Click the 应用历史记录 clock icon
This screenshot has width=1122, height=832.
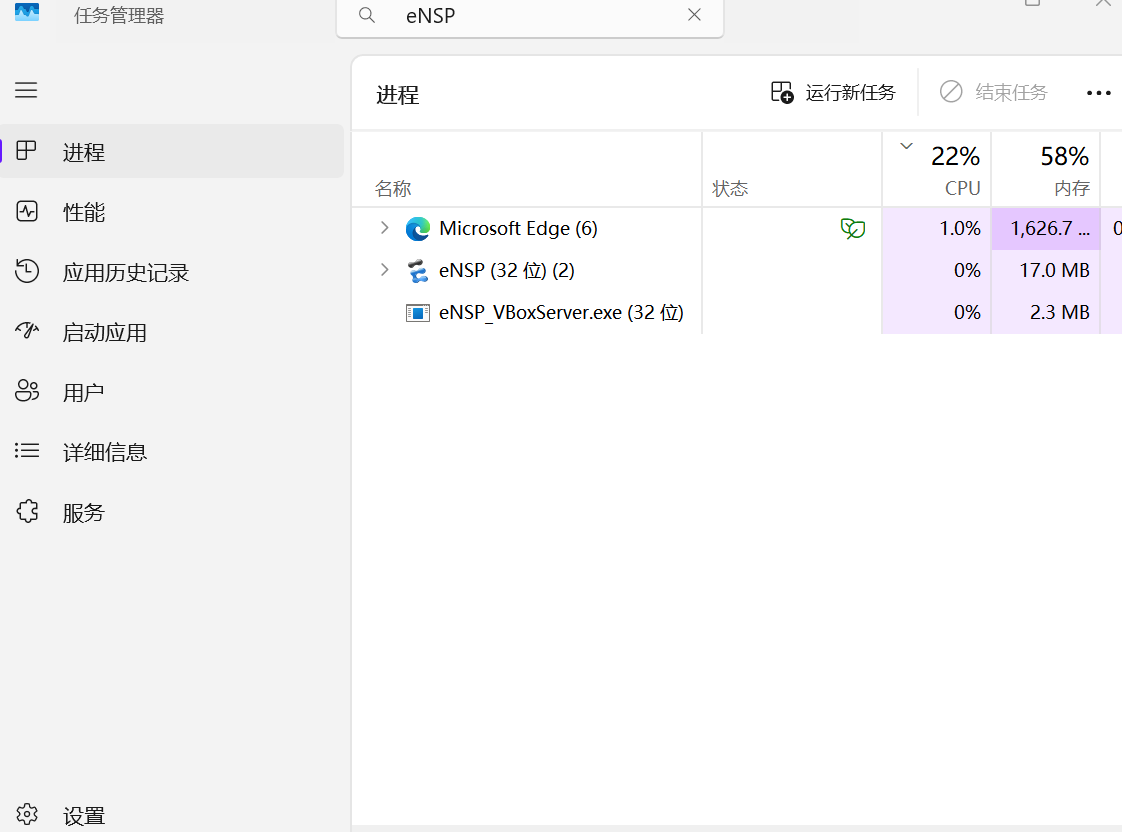27,271
